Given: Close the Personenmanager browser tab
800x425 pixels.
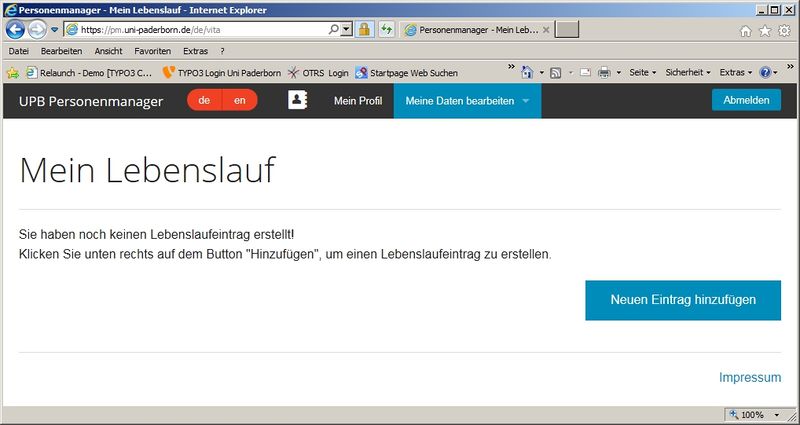Looking at the screenshot, I should pos(546,30).
